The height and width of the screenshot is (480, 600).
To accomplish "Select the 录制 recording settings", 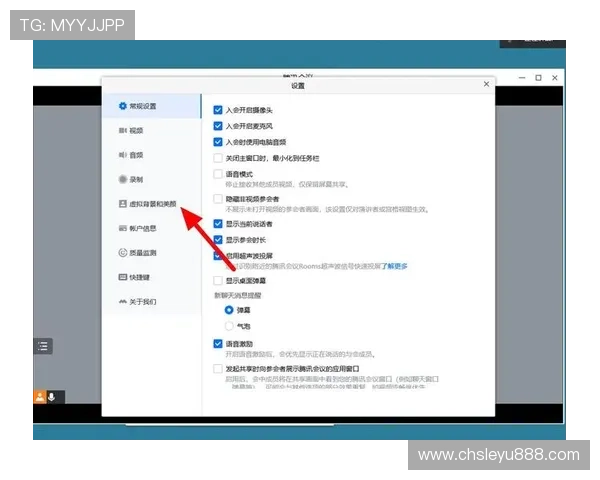I will pos(152,179).
